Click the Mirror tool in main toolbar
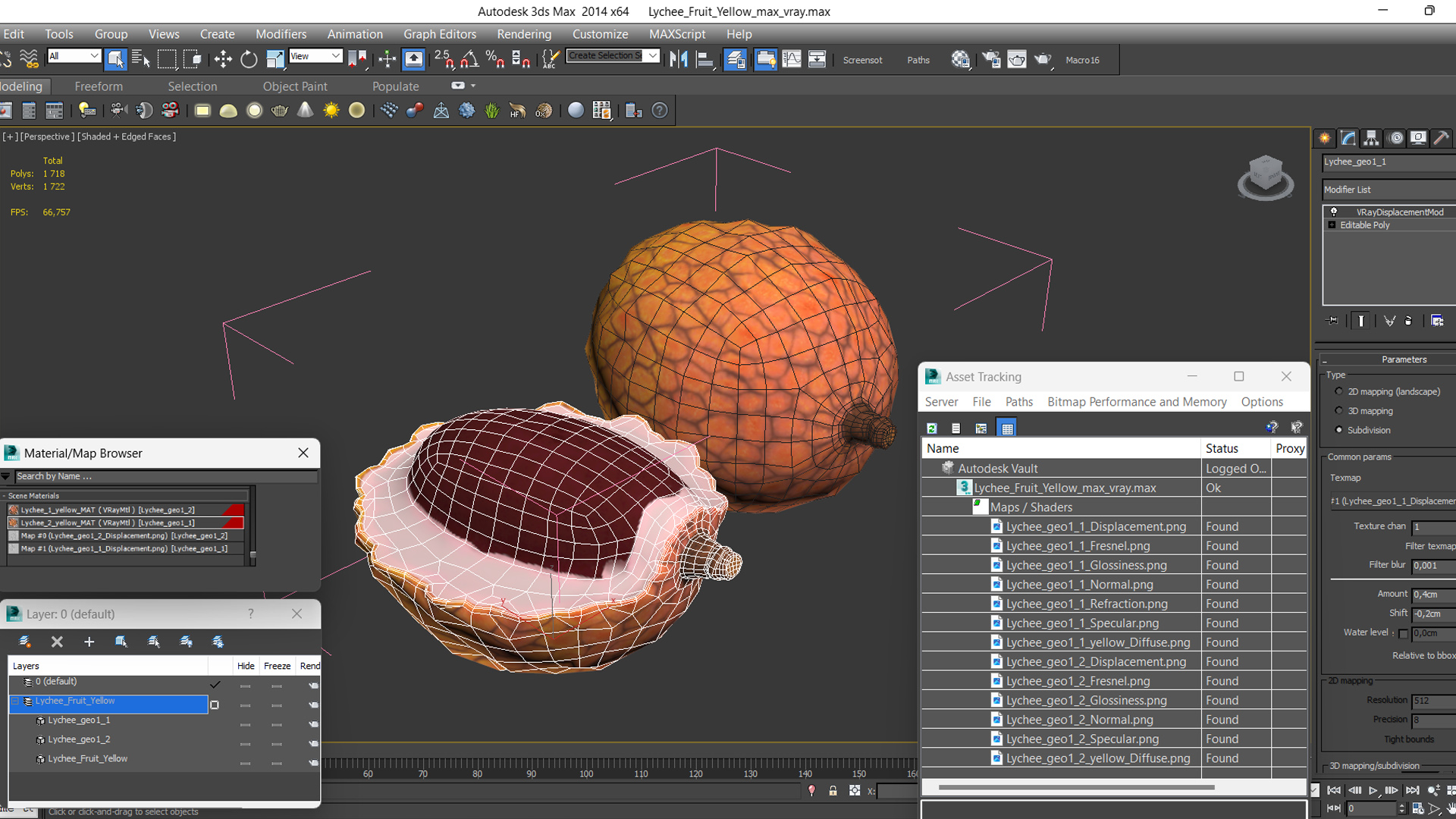Screen dimensions: 1456x819 coord(679,59)
